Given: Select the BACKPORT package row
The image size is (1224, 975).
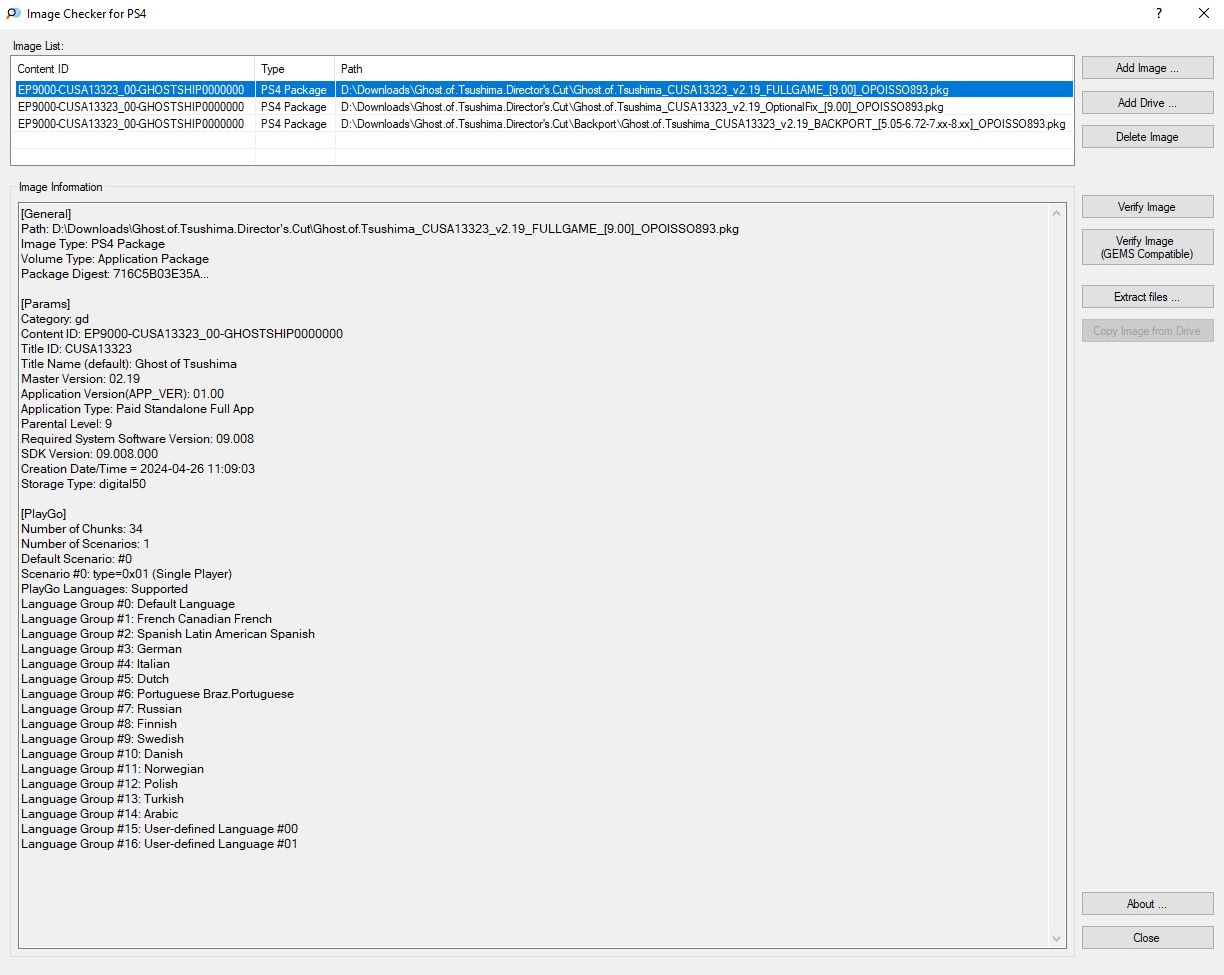Looking at the screenshot, I should [x=542, y=124].
